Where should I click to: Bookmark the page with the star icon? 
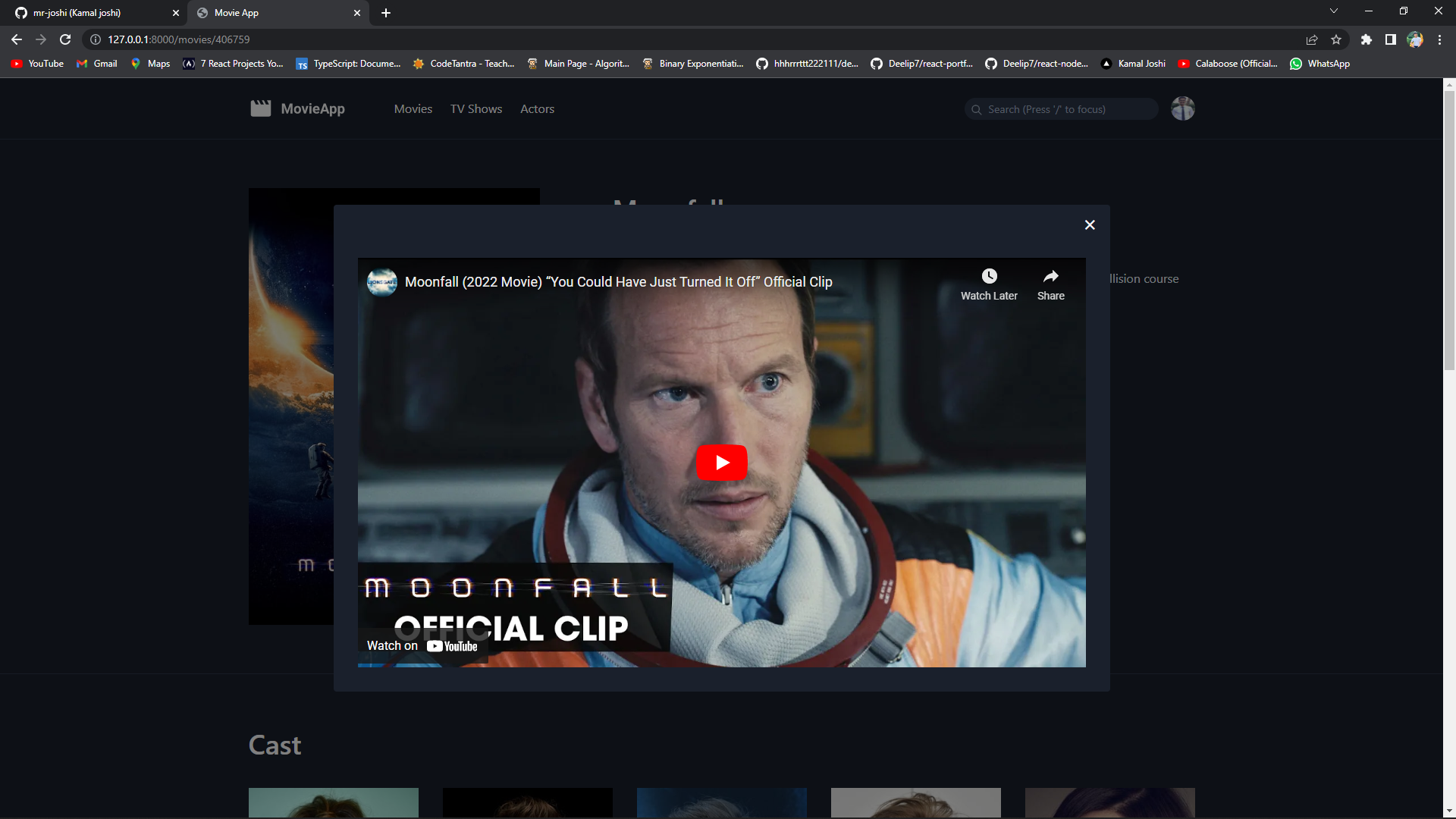point(1336,39)
